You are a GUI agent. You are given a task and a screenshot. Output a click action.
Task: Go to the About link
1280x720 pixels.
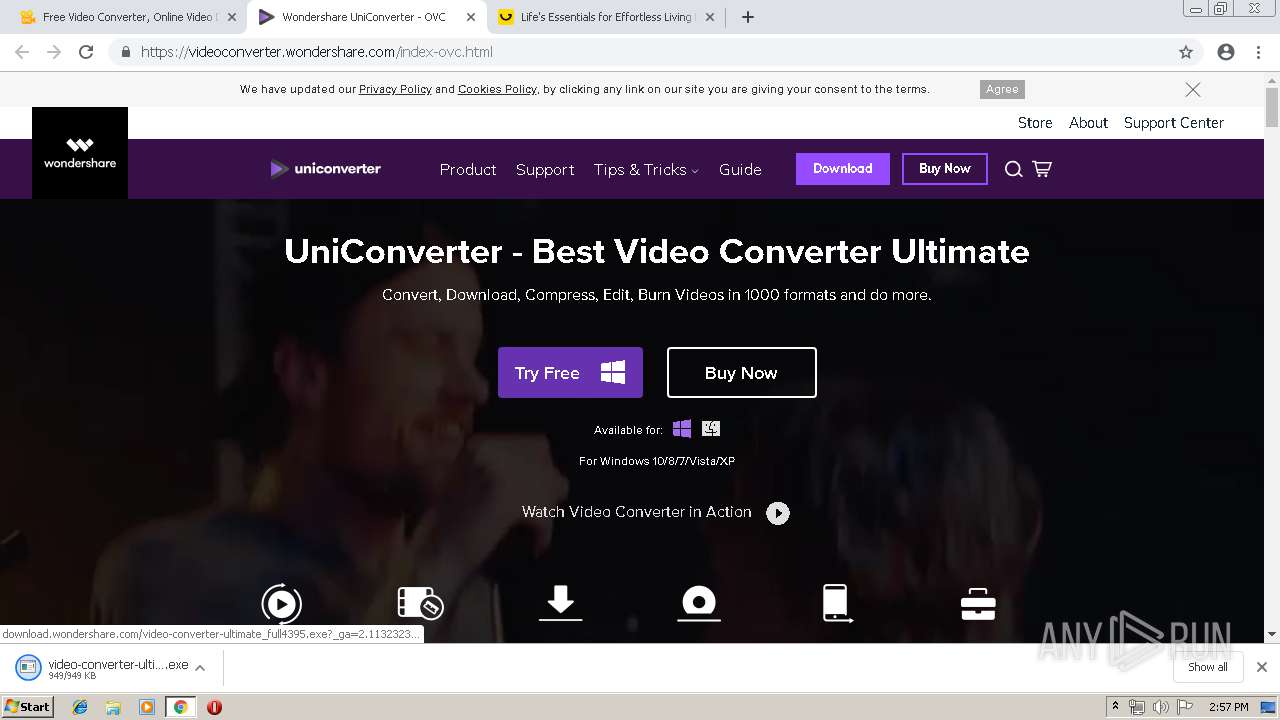tap(1088, 123)
